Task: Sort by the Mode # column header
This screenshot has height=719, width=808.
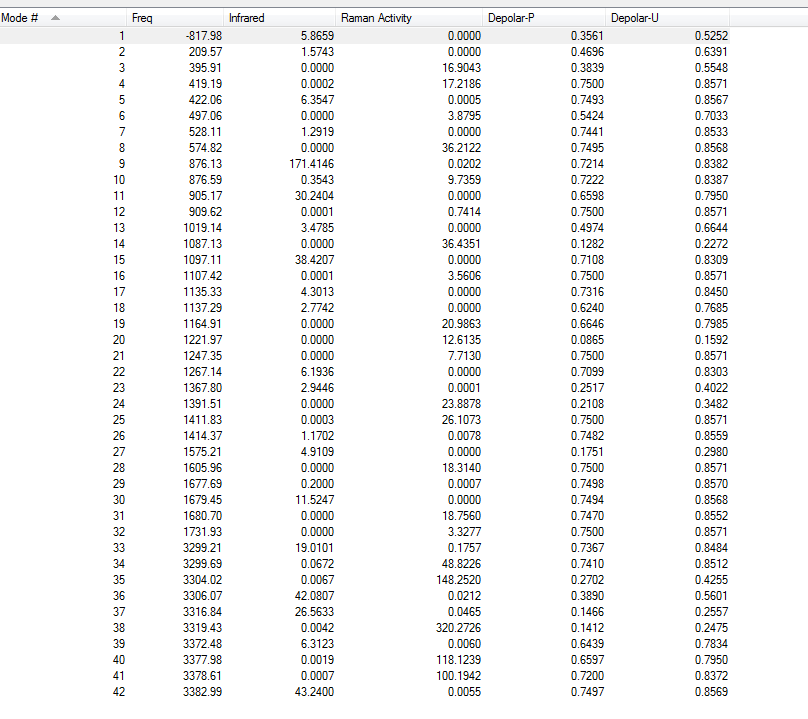Action: [63, 18]
